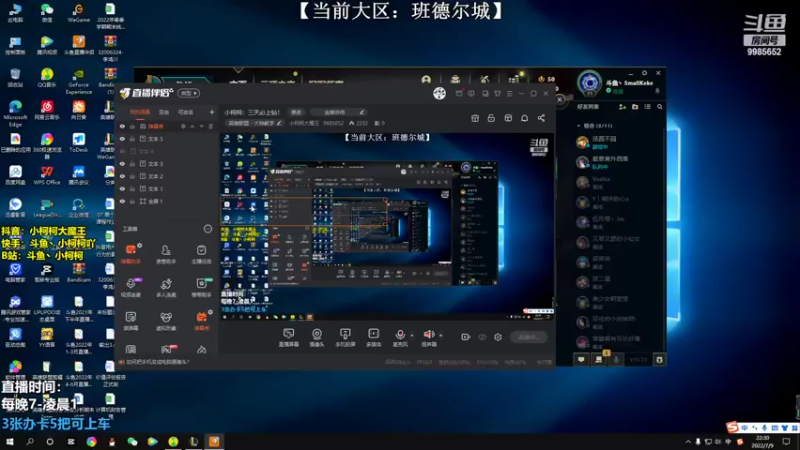The height and width of the screenshot is (450, 800).
Task: Add a new scene with plus button
Action: [x=212, y=112]
